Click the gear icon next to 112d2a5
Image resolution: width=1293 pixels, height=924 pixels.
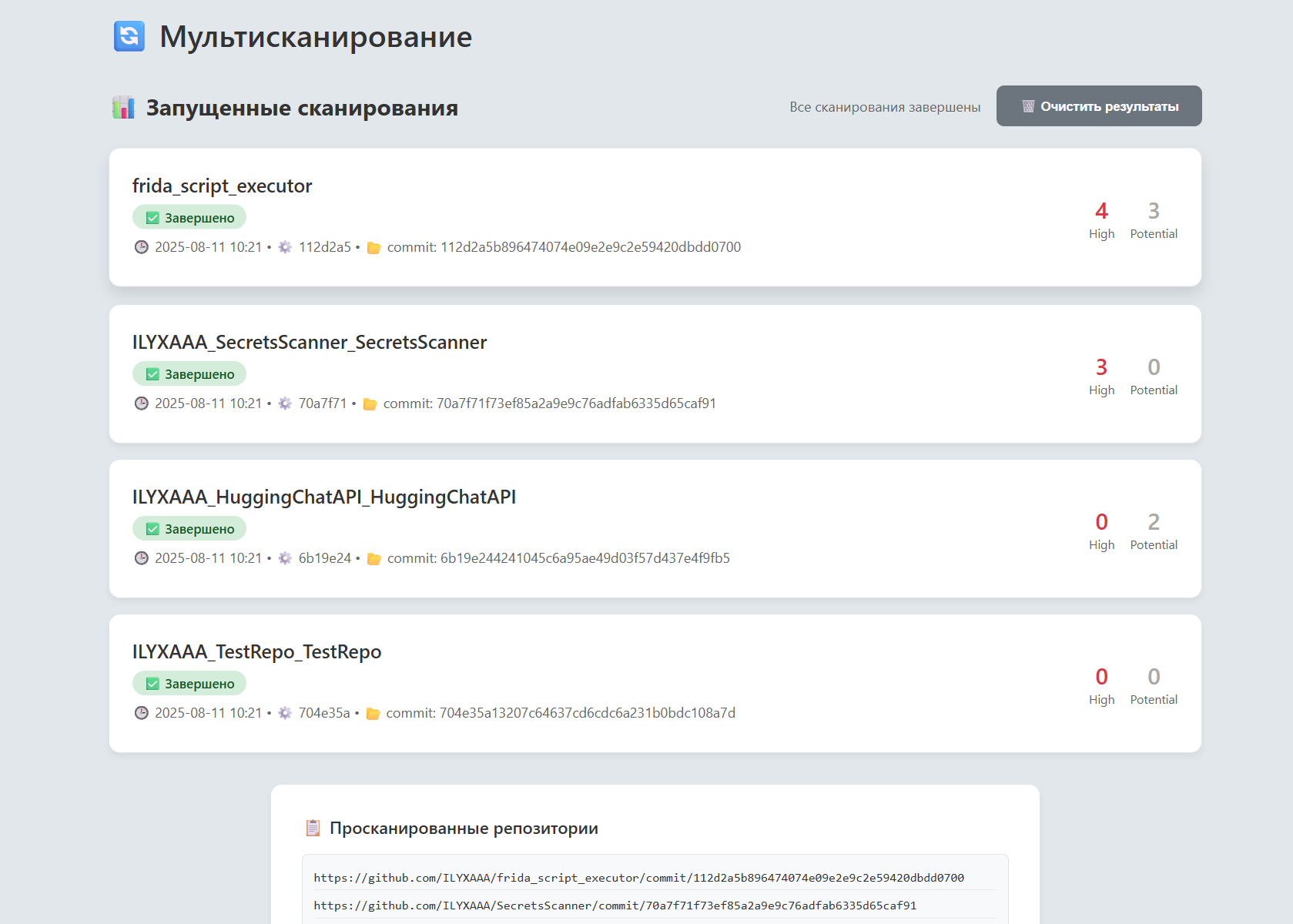point(285,247)
